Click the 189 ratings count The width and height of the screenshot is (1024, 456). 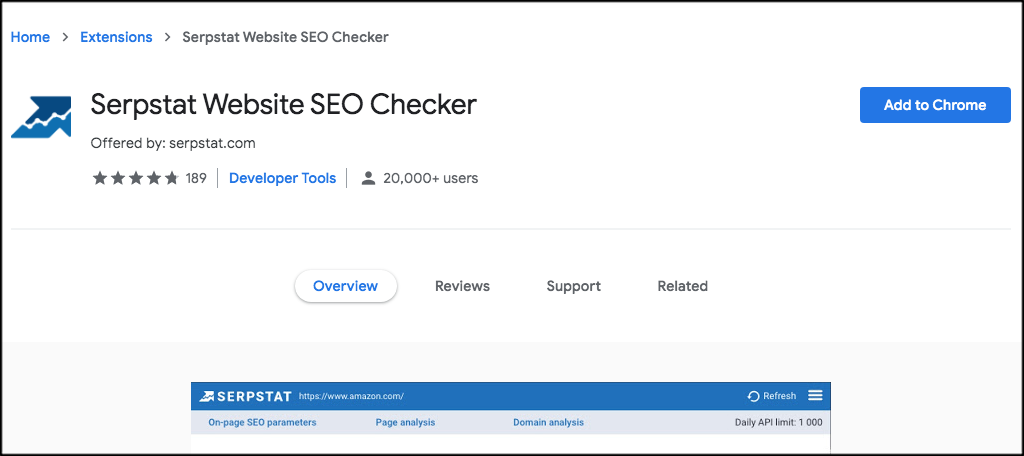pos(196,178)
